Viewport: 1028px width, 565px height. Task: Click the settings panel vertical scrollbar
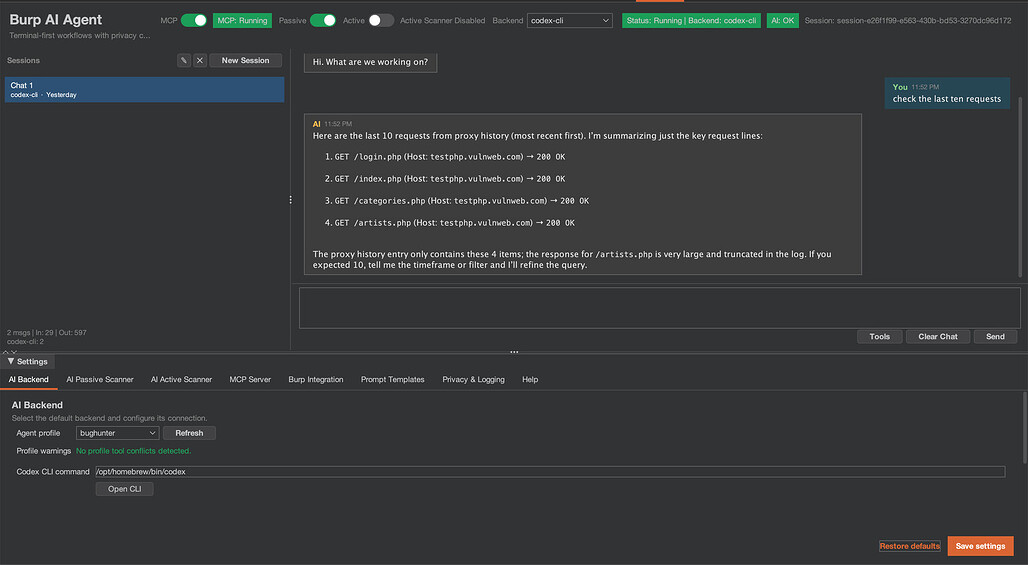[1025, 426]
